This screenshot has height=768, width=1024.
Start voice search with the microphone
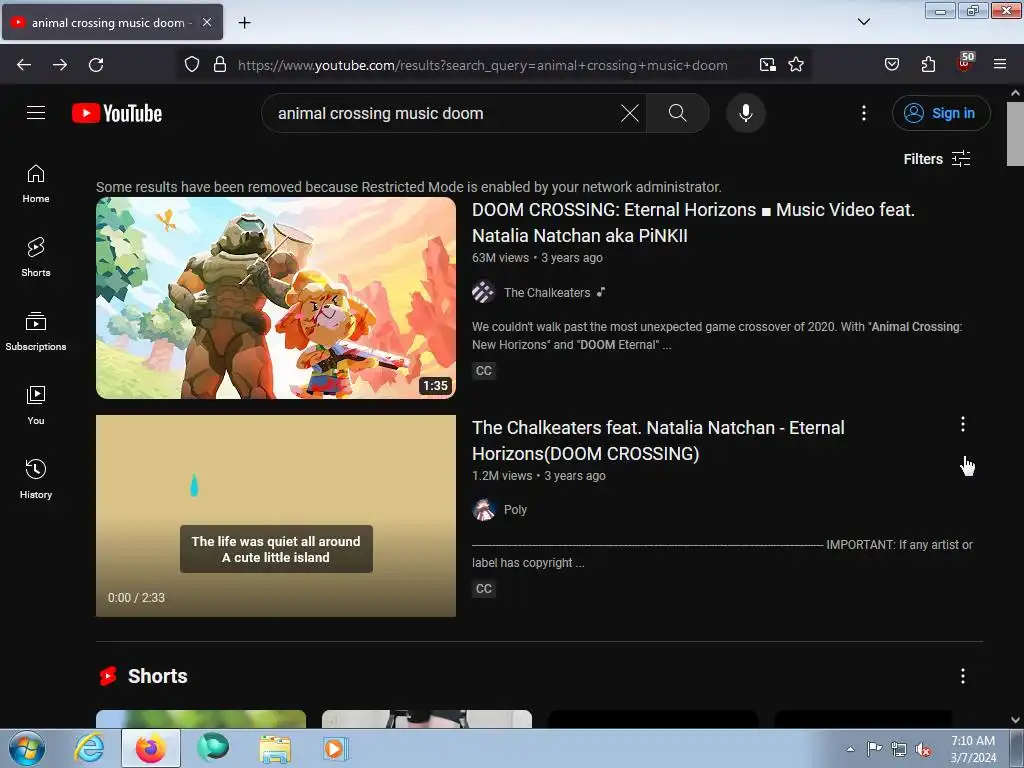click(745, 113)
